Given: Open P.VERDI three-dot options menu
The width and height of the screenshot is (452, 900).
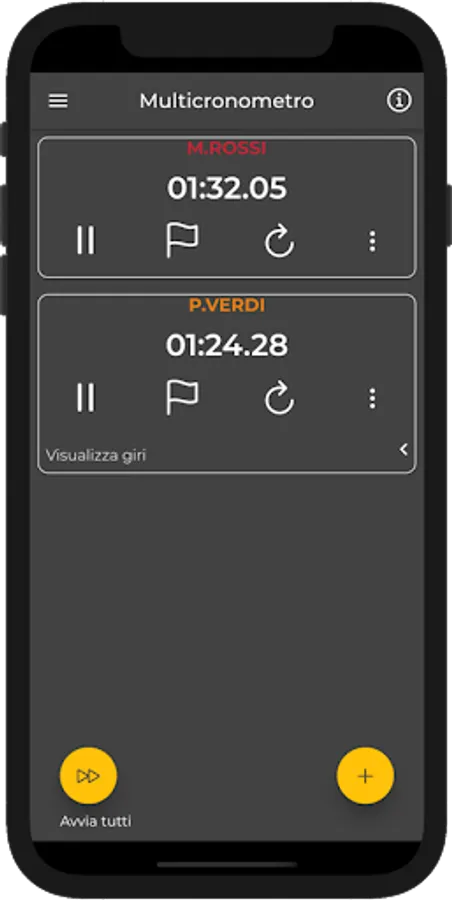Looking at the screenshot, I should [x=372, y=398].
